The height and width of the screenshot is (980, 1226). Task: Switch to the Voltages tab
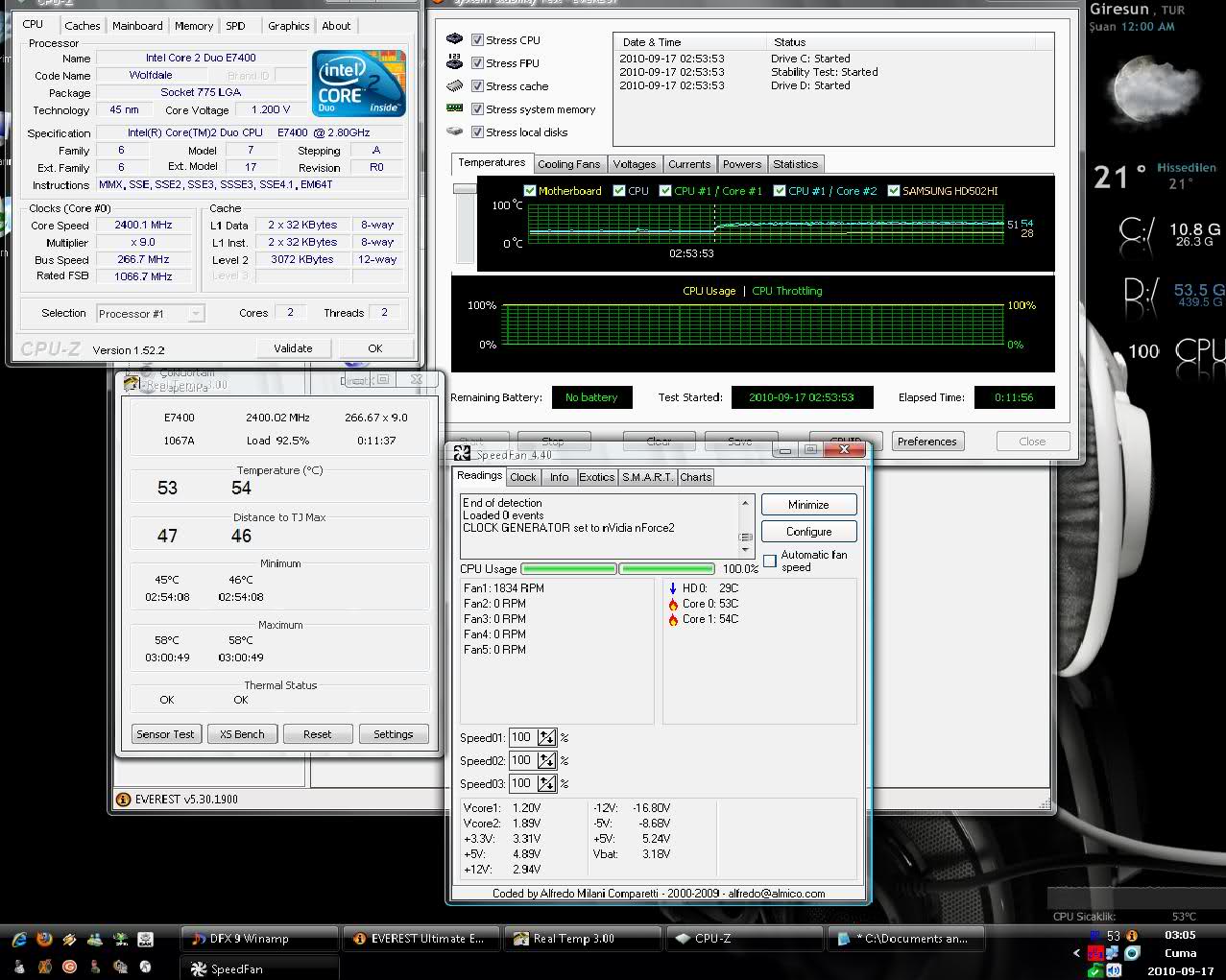635,164
